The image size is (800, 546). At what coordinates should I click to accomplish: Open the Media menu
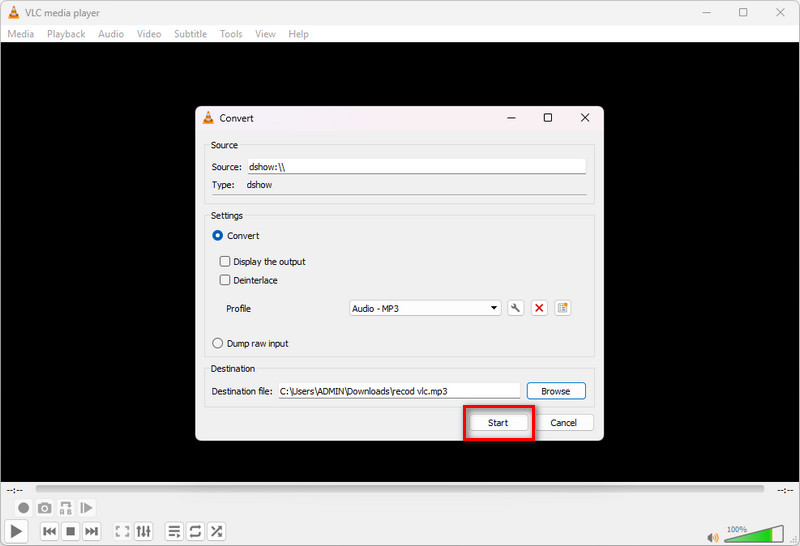coord(21,34)
